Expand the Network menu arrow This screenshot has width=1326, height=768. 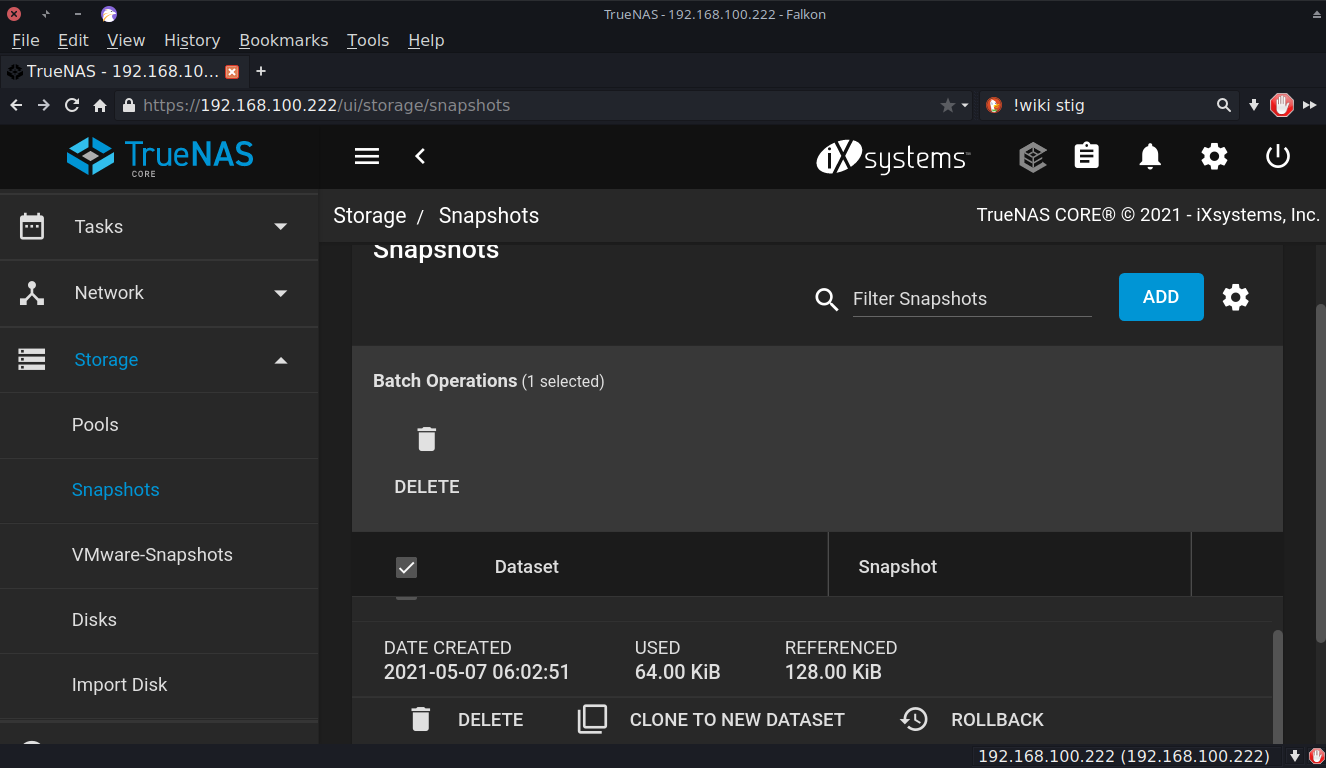[281, 293]
